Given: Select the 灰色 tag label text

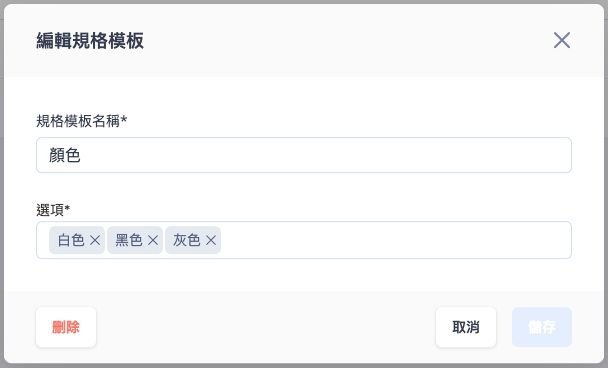Looking at the screenshot, I should 187,240.
